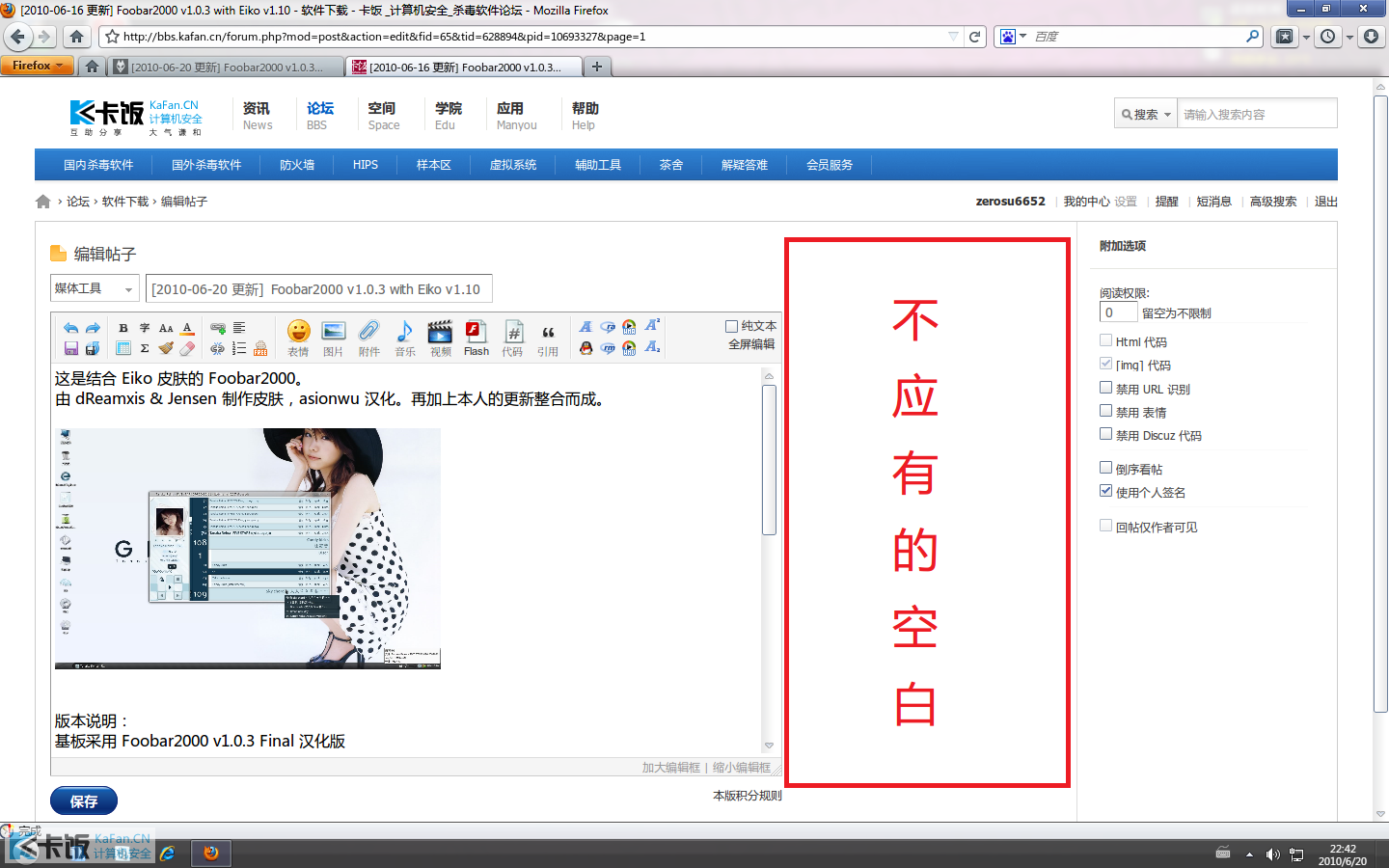Check 回帖仅作者可见 option
The image size is (1389, 868).
pos(1105,526)
